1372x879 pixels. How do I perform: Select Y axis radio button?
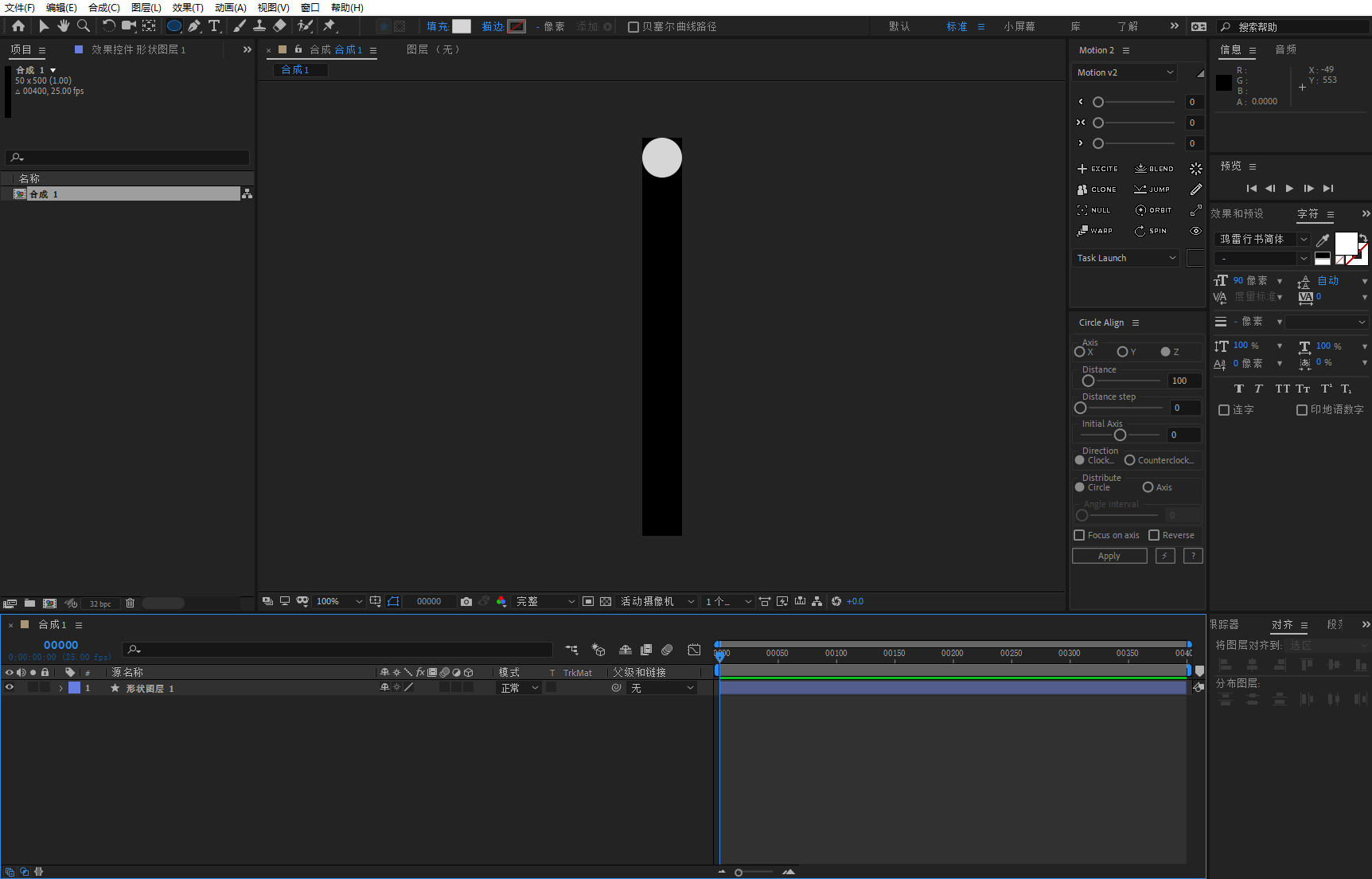pyautogui.click(x=1122, y=352)
